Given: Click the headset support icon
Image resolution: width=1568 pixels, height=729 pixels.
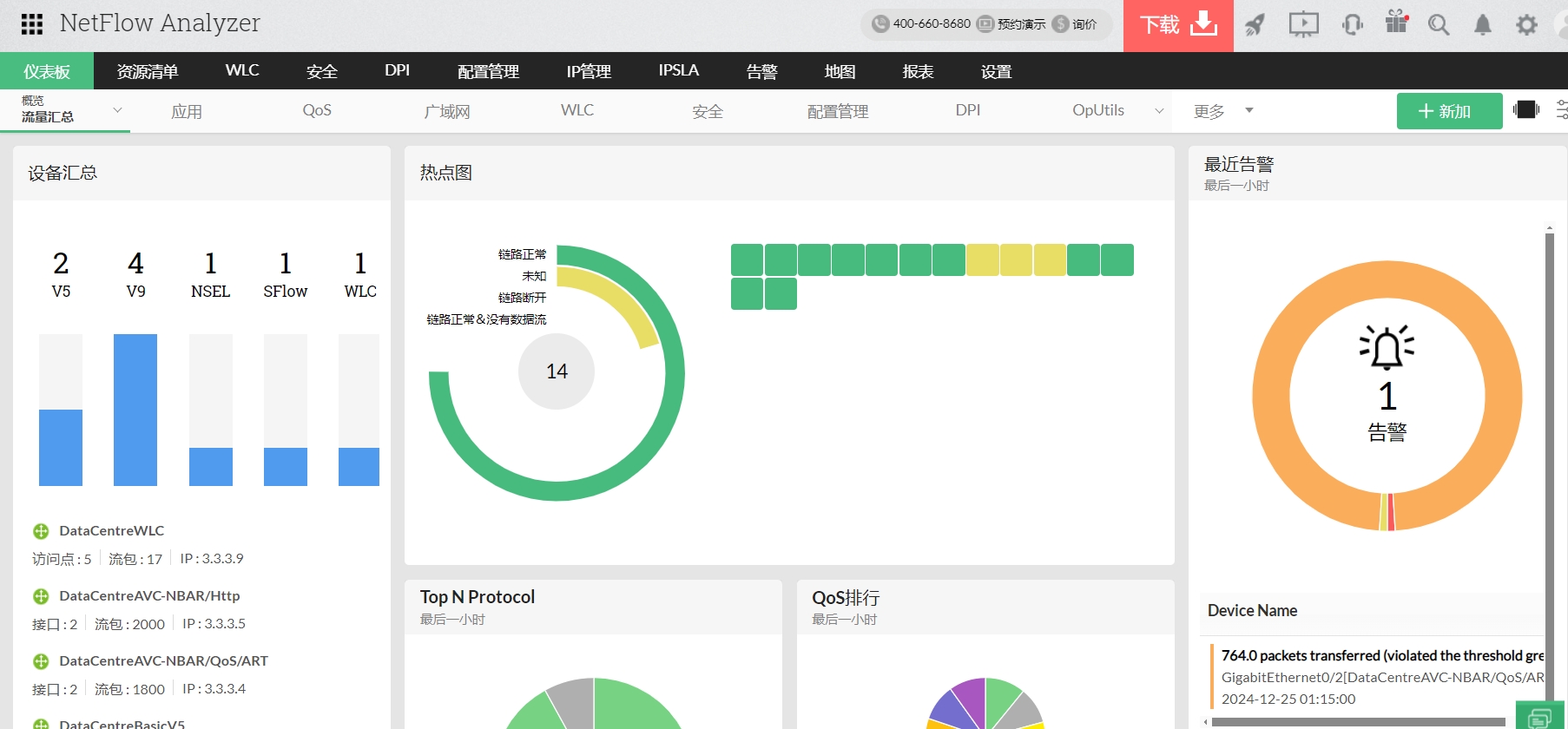Looking at the screenshot, I should pos(1352,25).
